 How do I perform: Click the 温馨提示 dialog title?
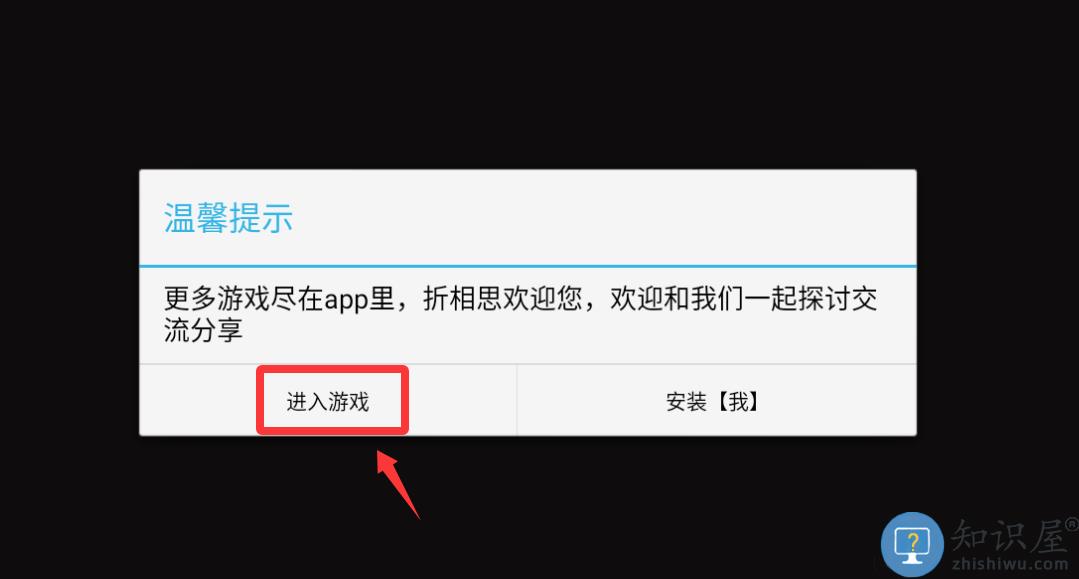click(228, 218)
